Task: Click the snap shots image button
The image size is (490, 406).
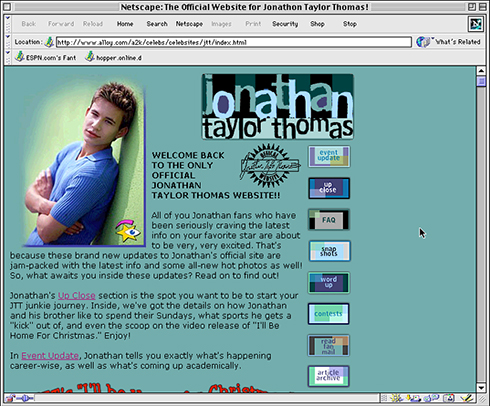Action: [329, 251]
